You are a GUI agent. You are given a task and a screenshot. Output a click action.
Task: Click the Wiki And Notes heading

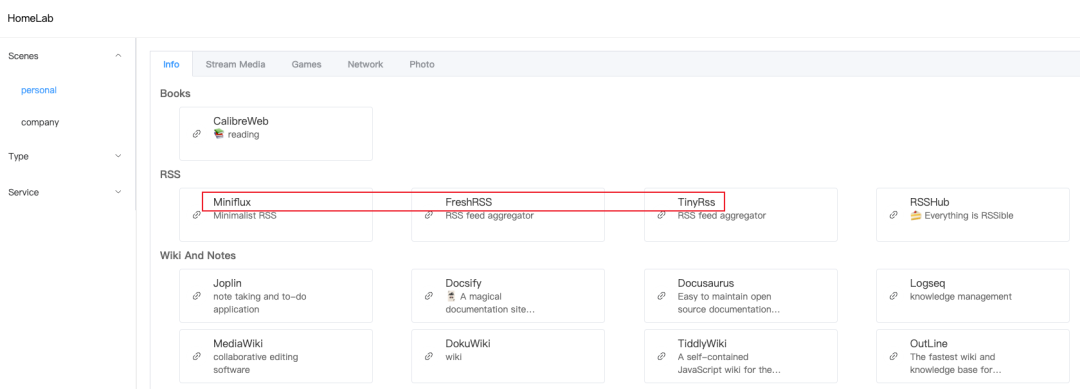(x=198, y=255)
